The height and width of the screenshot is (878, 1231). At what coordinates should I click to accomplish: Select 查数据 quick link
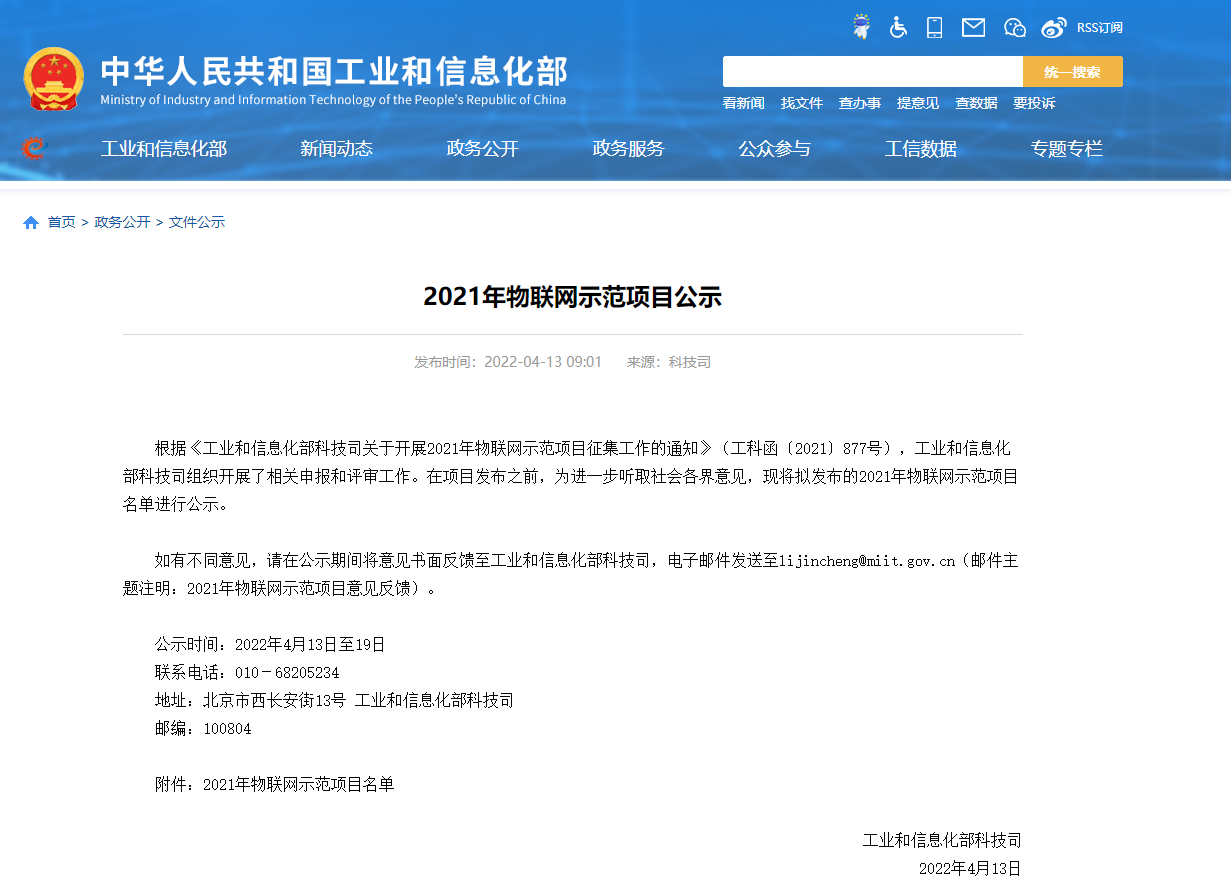click(x=976, y=103)
